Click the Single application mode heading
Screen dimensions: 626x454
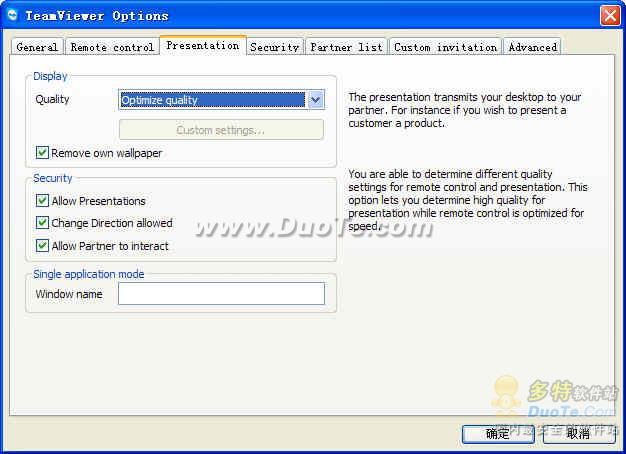click(89, 274)
